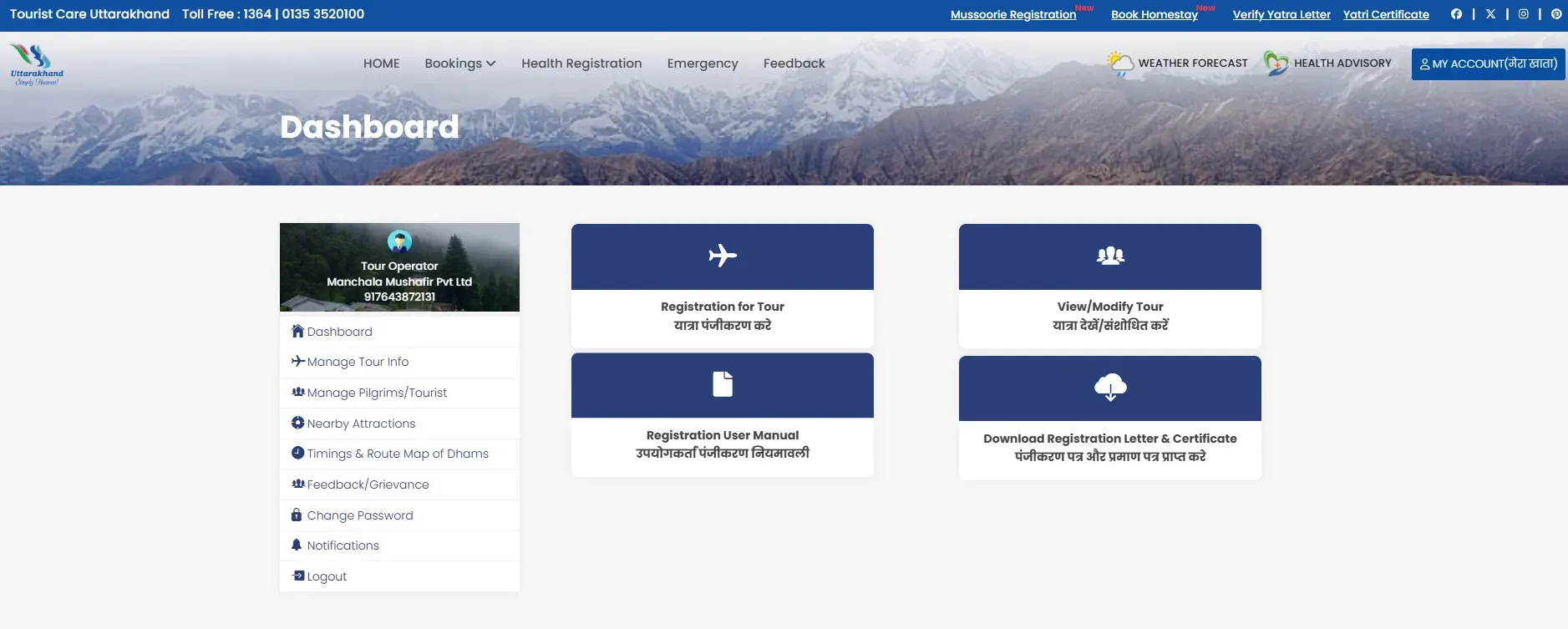Open Timings & Route Map of Dhams
1568x629 pixels.
[x=399, y=454]
